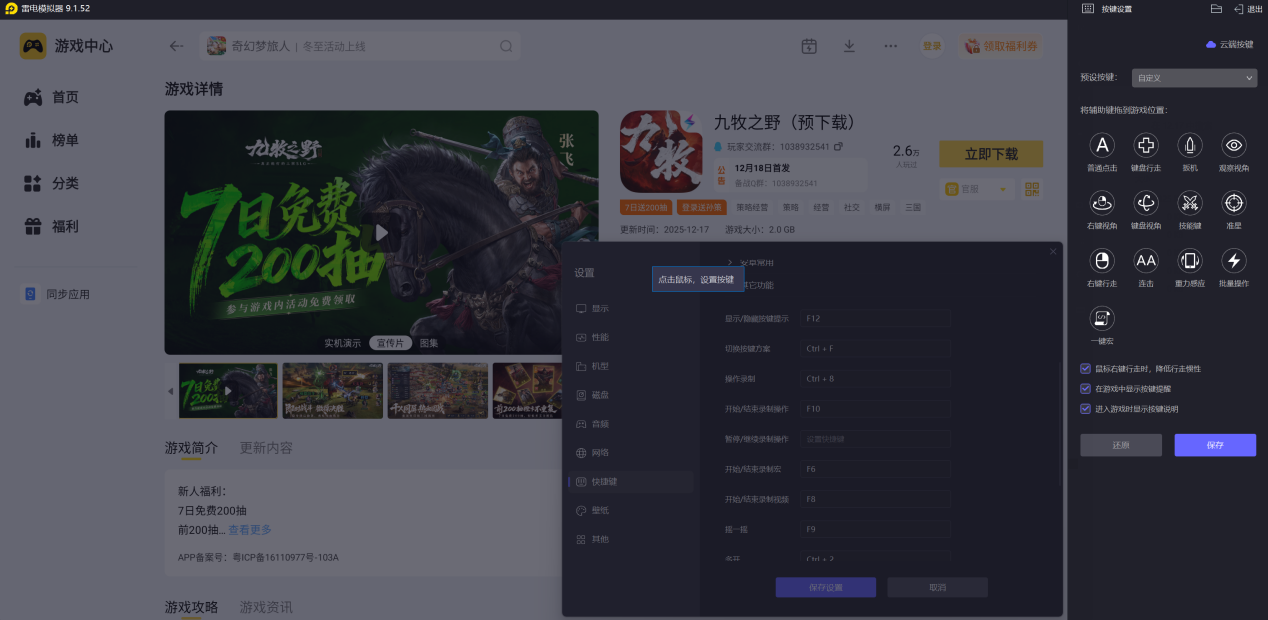Select 快捷键 tab in settings dialog
1268x620 pixels.
631,482
